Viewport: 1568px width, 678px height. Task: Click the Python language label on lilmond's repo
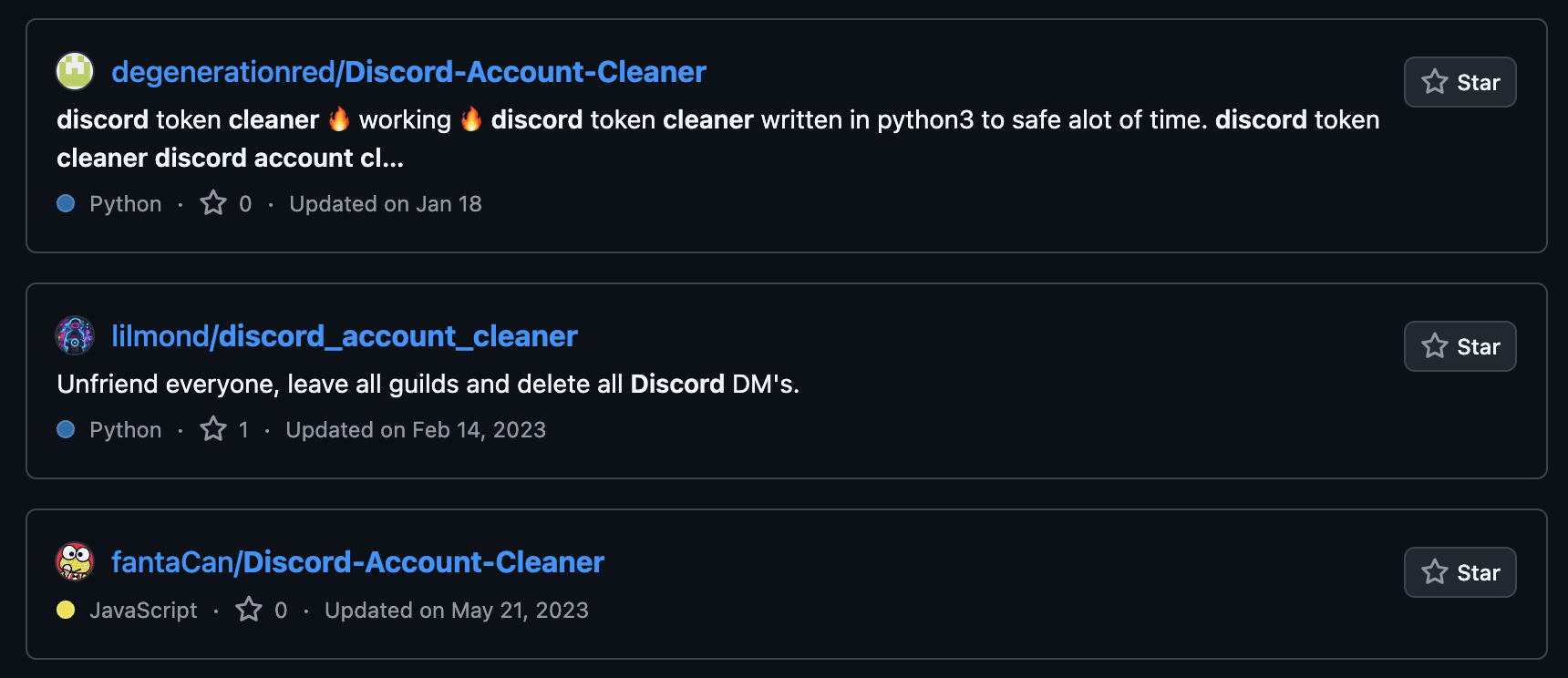pos(126,428)
